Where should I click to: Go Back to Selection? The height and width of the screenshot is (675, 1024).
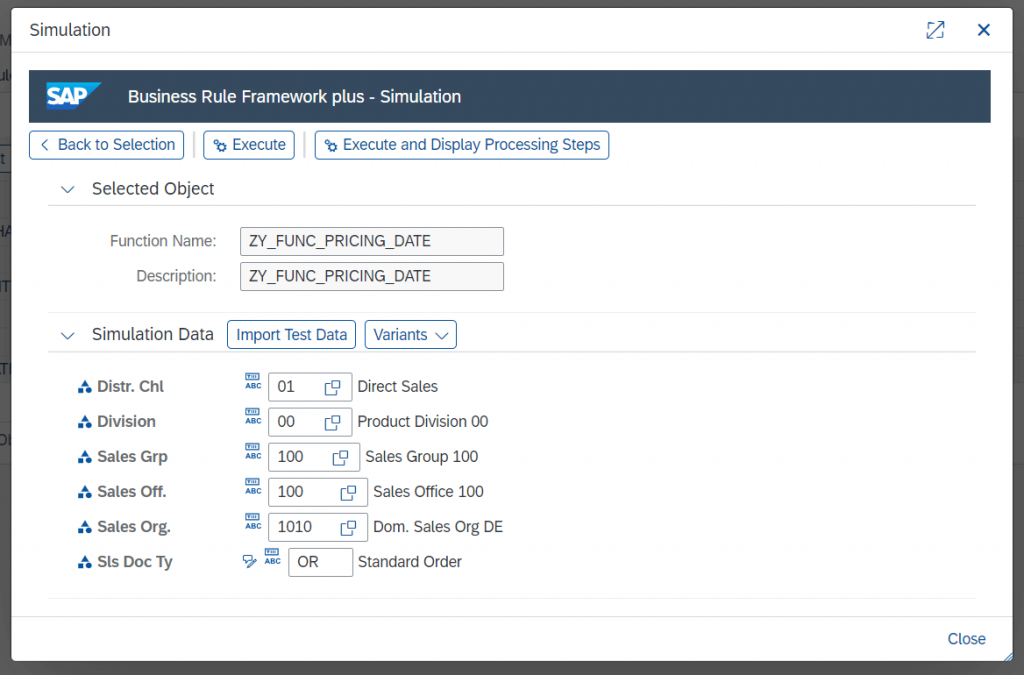click(106, 145)
